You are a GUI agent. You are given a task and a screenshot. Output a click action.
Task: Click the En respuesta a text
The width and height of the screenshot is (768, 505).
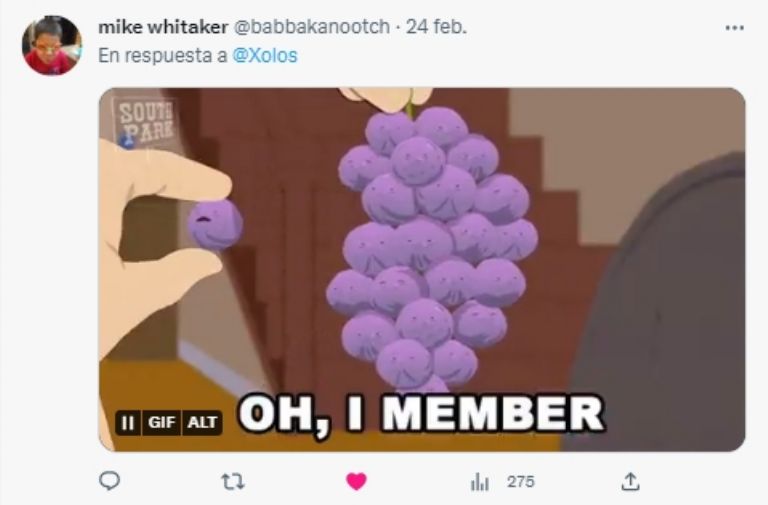163,55
